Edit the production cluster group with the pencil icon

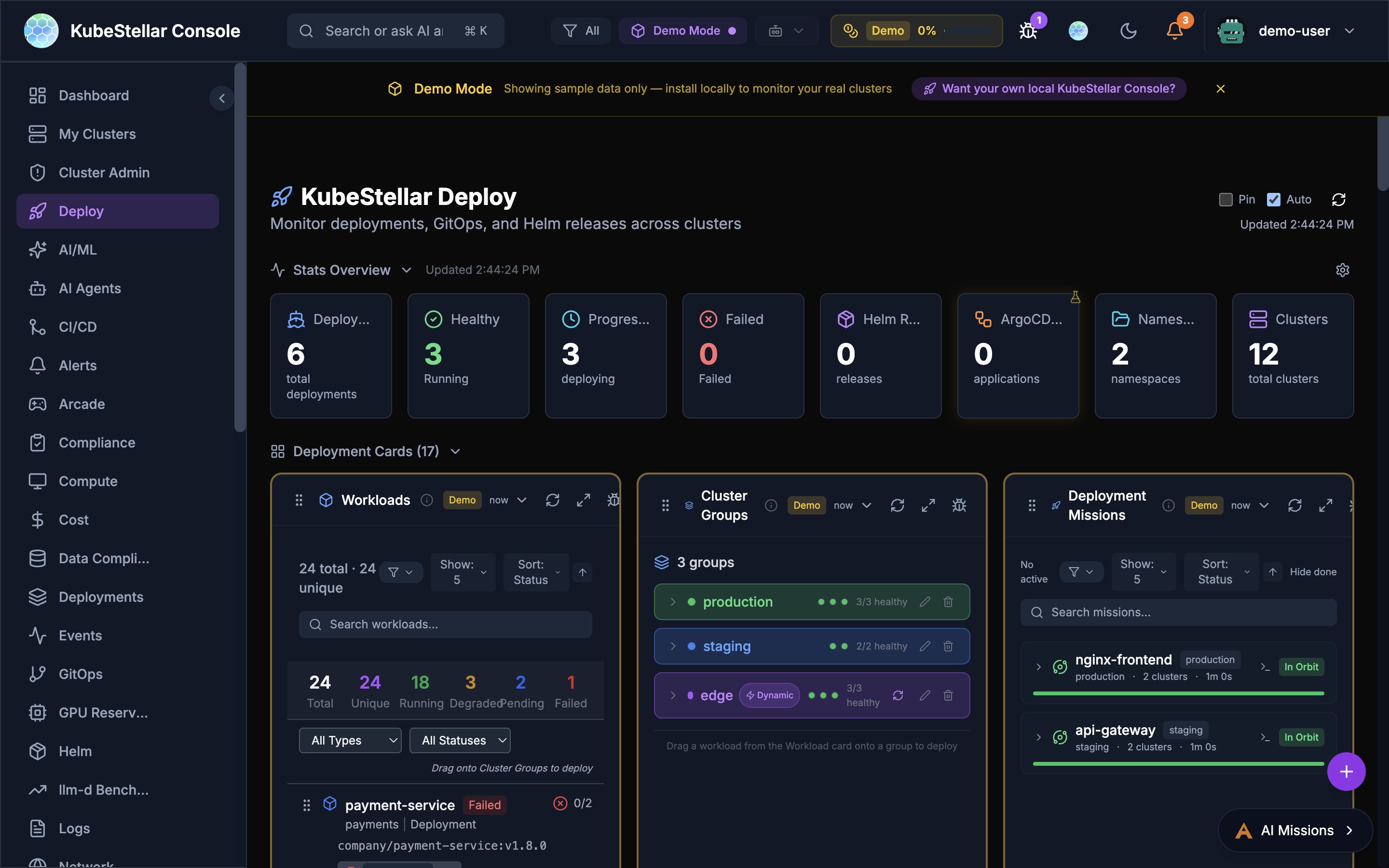[924, 602]
